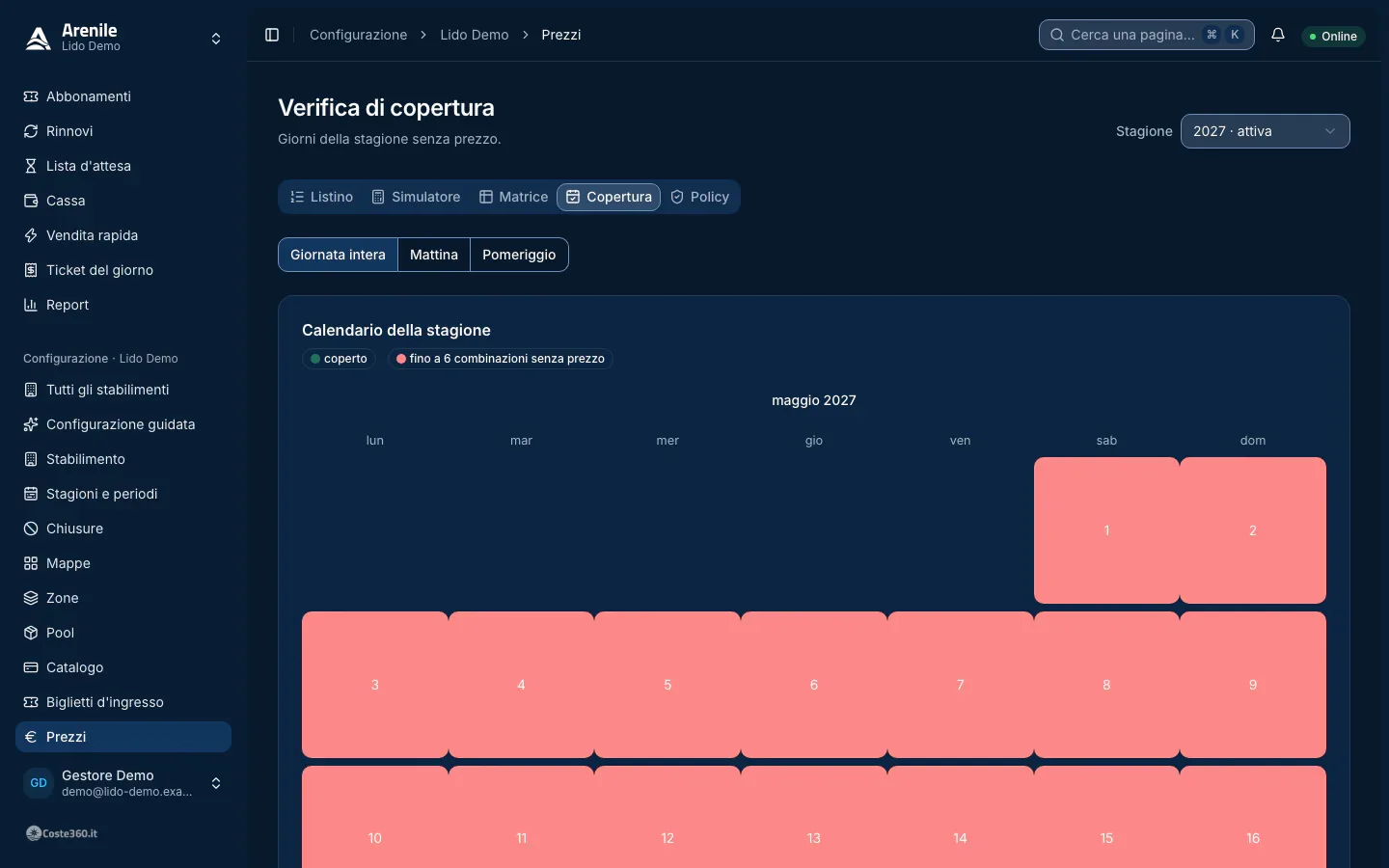Open Abbonamenti in sidebar
This screenshot has height=868, width=1389.
tap(123, 96)
